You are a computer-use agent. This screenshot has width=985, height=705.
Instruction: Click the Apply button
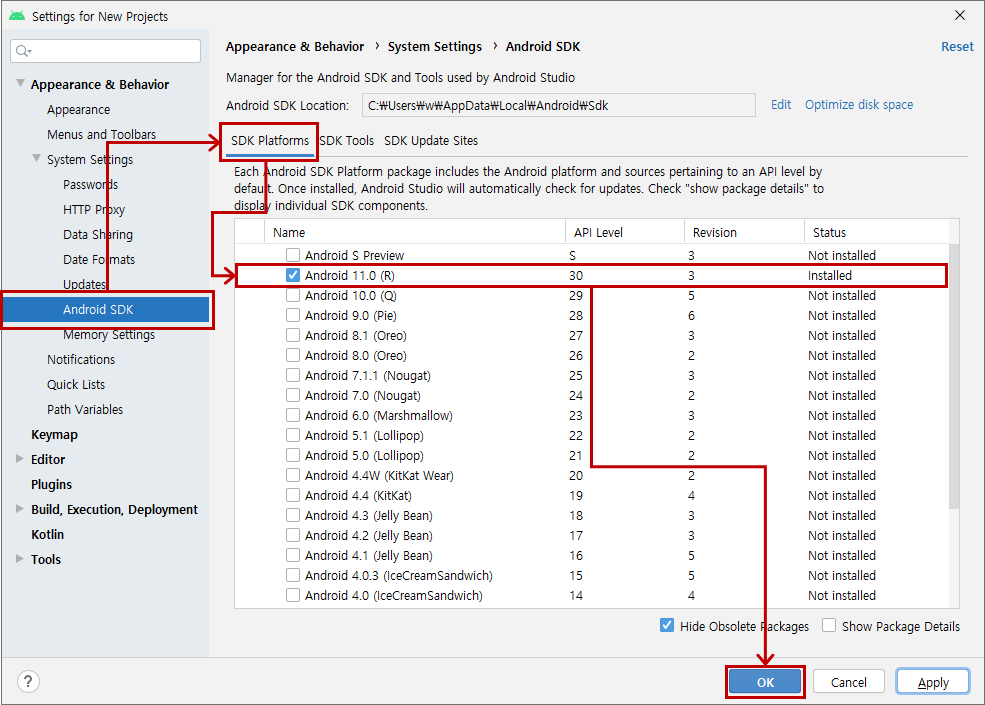tap(933, 682)
